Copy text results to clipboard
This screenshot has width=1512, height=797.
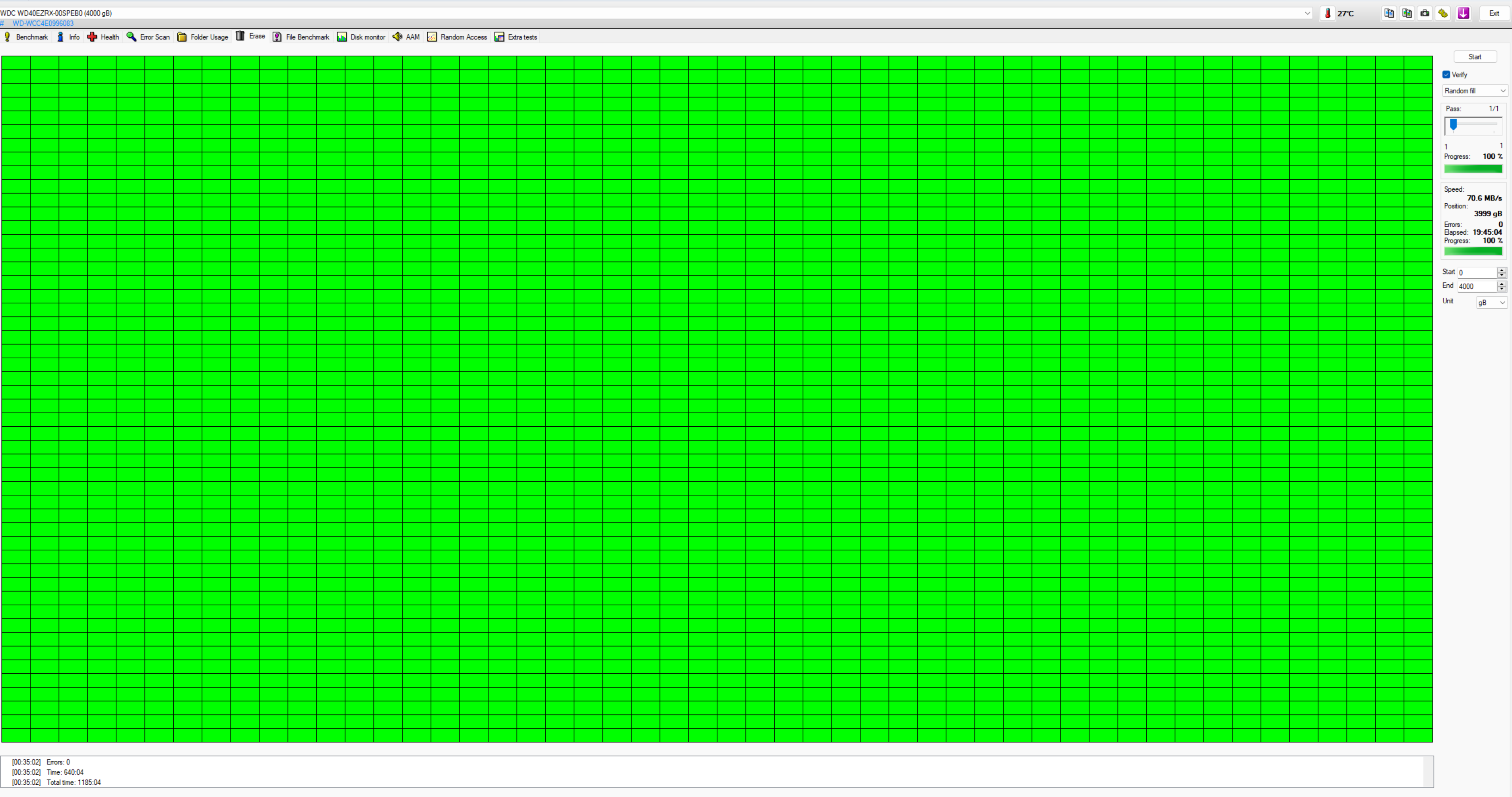pyautogui.click(x=1389, y=13)
